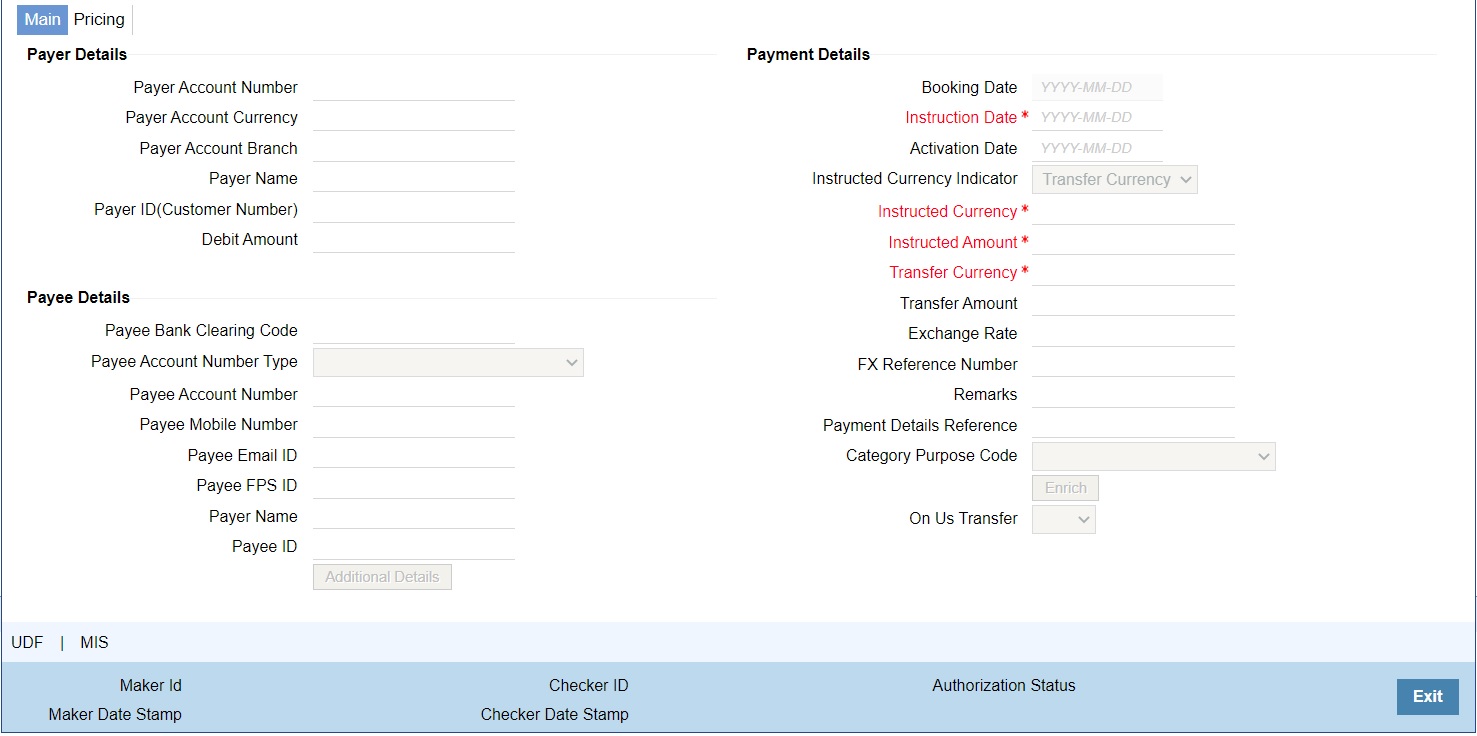Open the MIS link
Screen dimensions: 1477x736
(x=94, y=643)
